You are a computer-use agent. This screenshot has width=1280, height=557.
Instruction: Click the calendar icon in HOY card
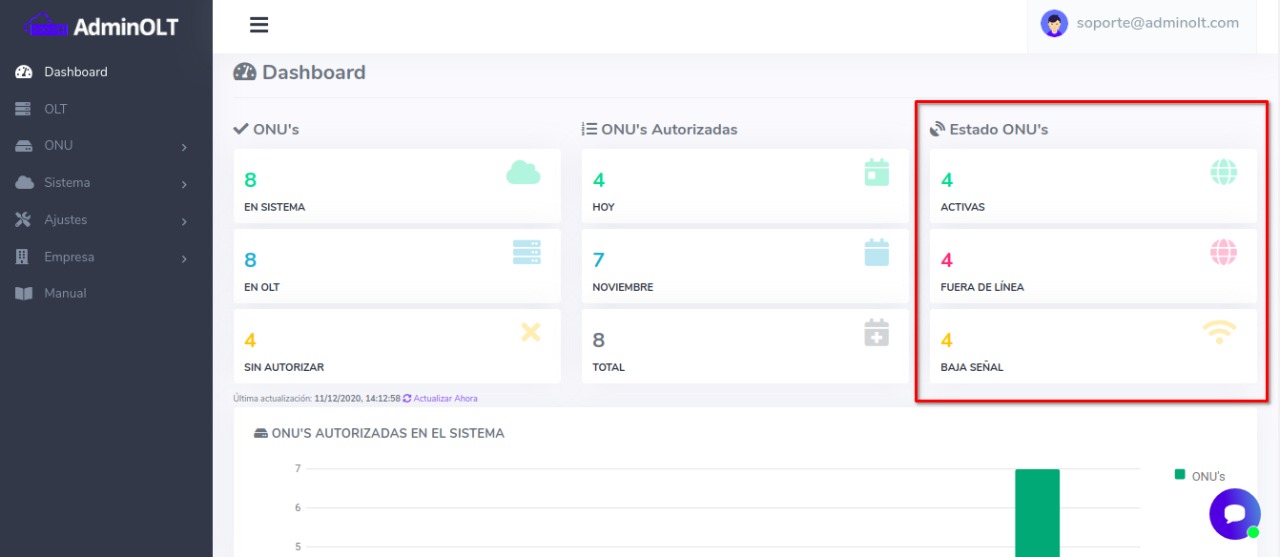876,172
